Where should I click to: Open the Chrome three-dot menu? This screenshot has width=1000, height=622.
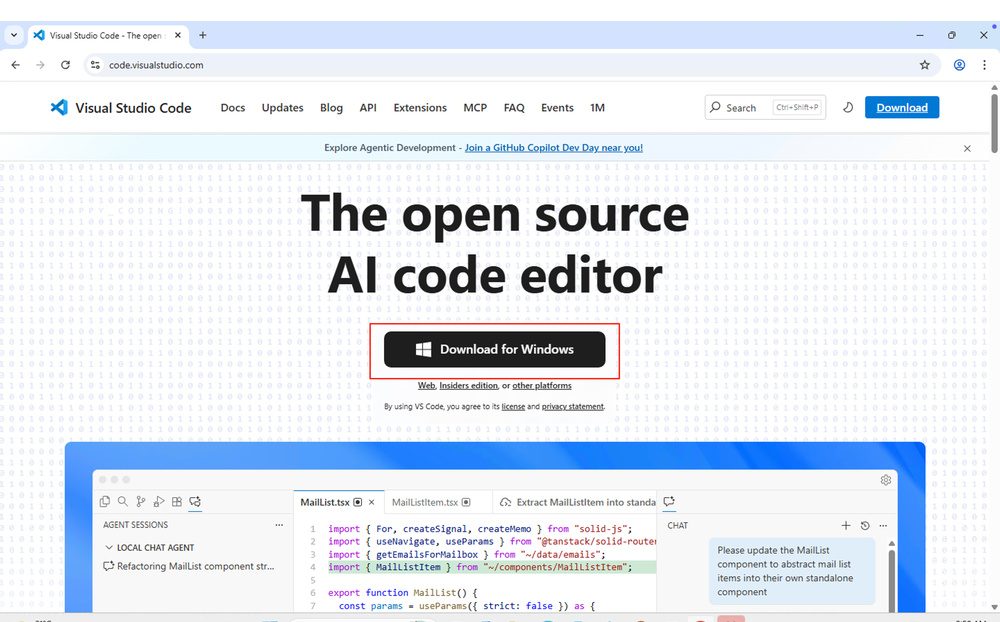point(984,65)
